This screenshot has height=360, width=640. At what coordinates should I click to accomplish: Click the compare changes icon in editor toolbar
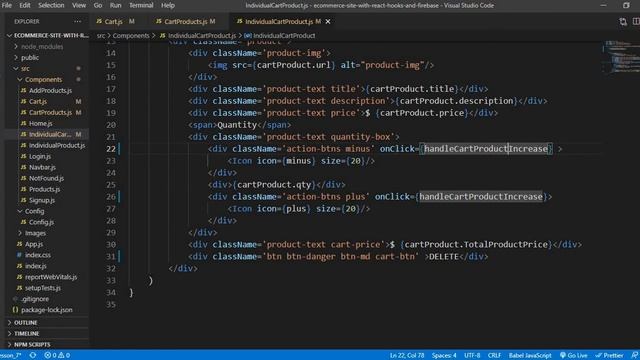[623, 21]
